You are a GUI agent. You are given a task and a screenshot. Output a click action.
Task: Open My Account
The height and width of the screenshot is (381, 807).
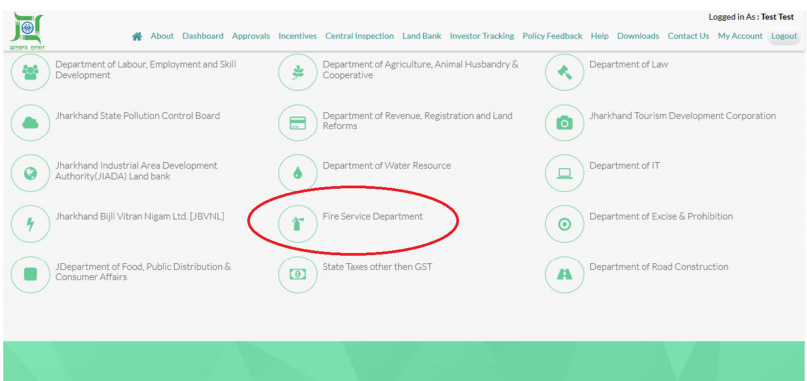(740, 36)
